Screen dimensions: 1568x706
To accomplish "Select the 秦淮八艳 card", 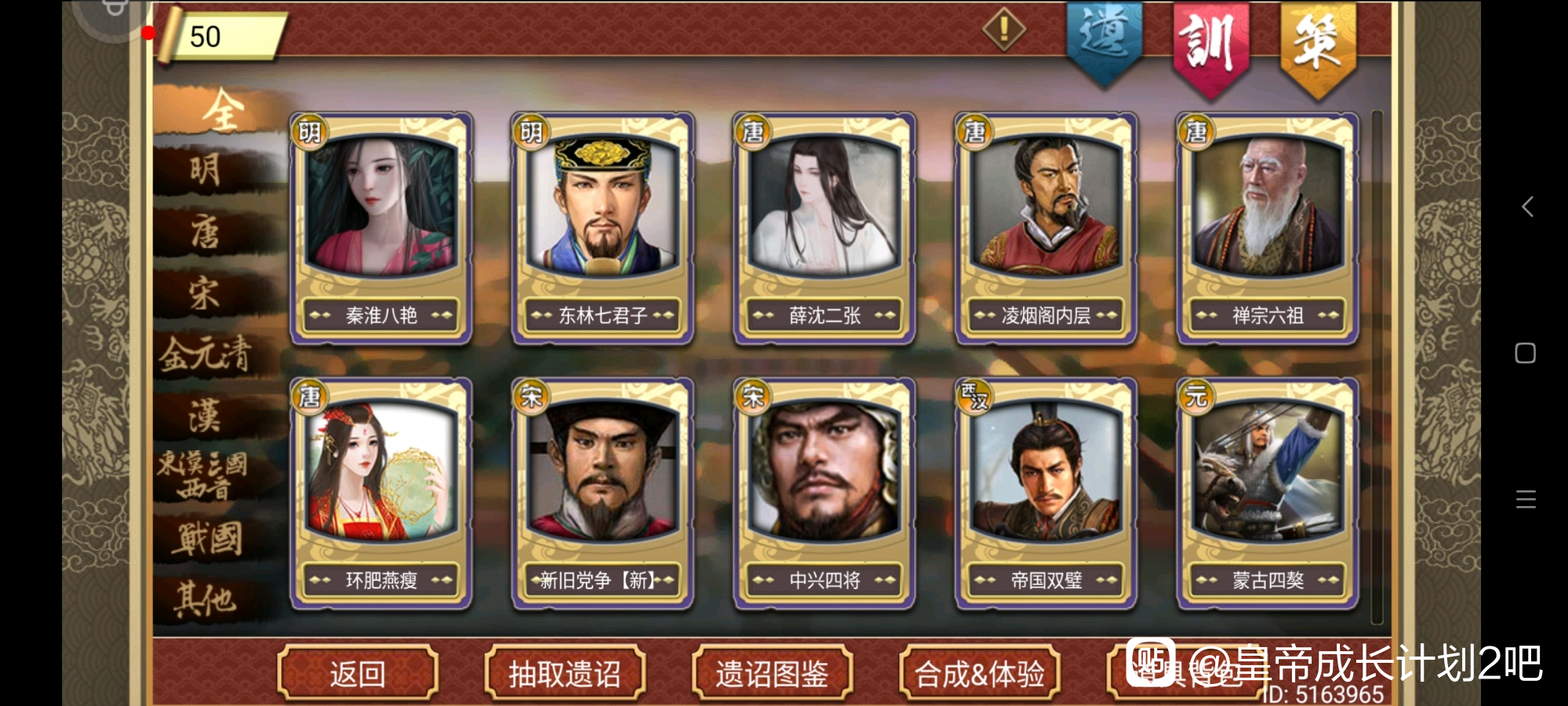I will coord(381,228).
